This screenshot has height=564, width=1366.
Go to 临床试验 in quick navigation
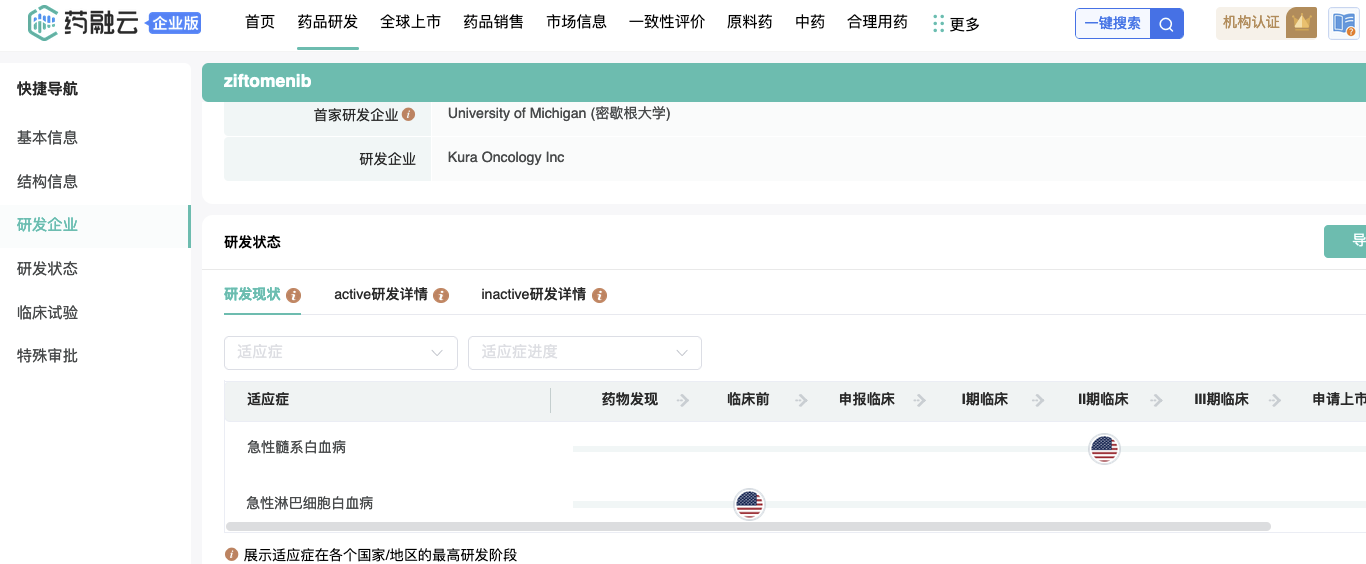[47, 312]
